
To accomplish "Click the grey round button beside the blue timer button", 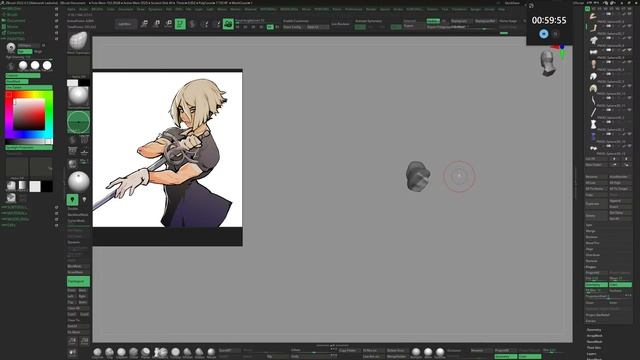I will click(x=555, y=34).
